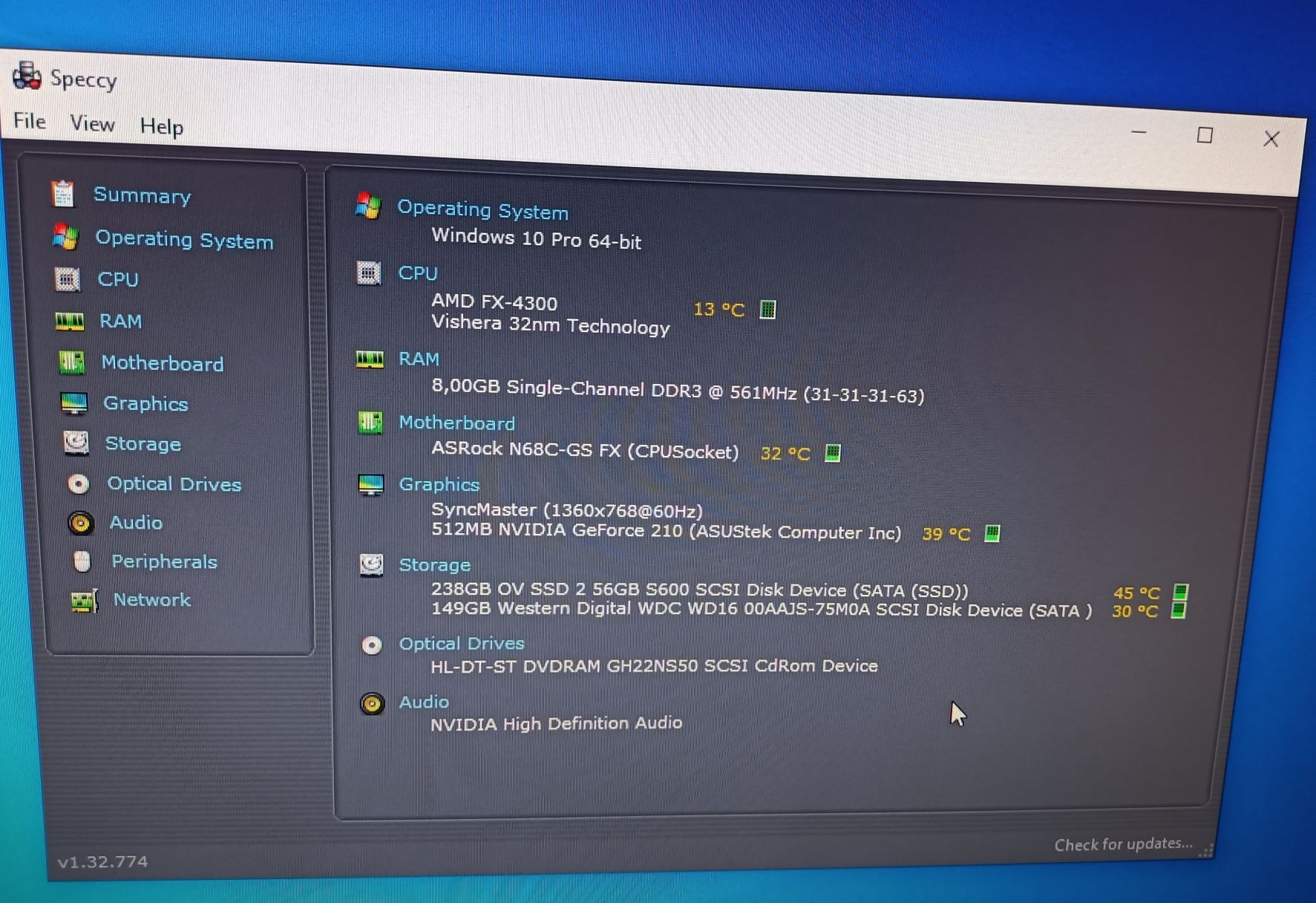Click 'Windows 10 Pro 64-bit' text
Screen dimensions: 1316x903
(x=536, y=238)
